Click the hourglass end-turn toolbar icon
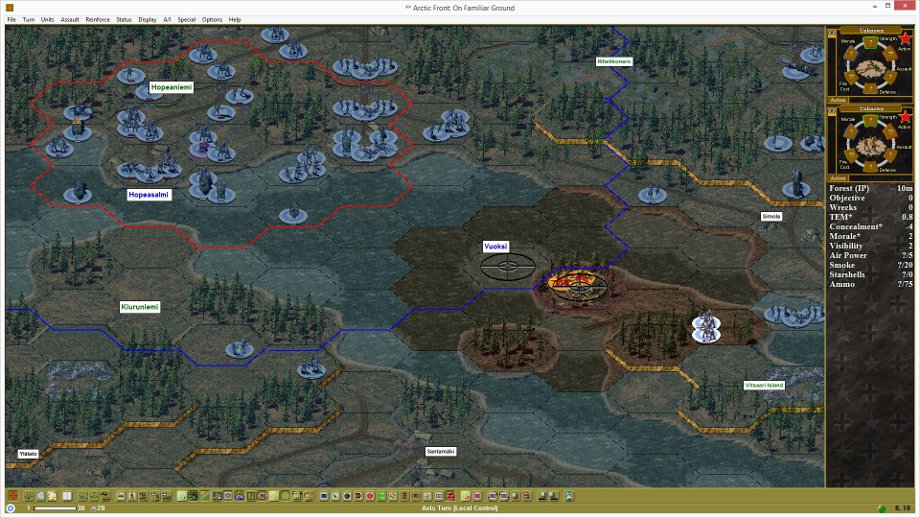Screen dimensions: 920x518 (569, 496)
